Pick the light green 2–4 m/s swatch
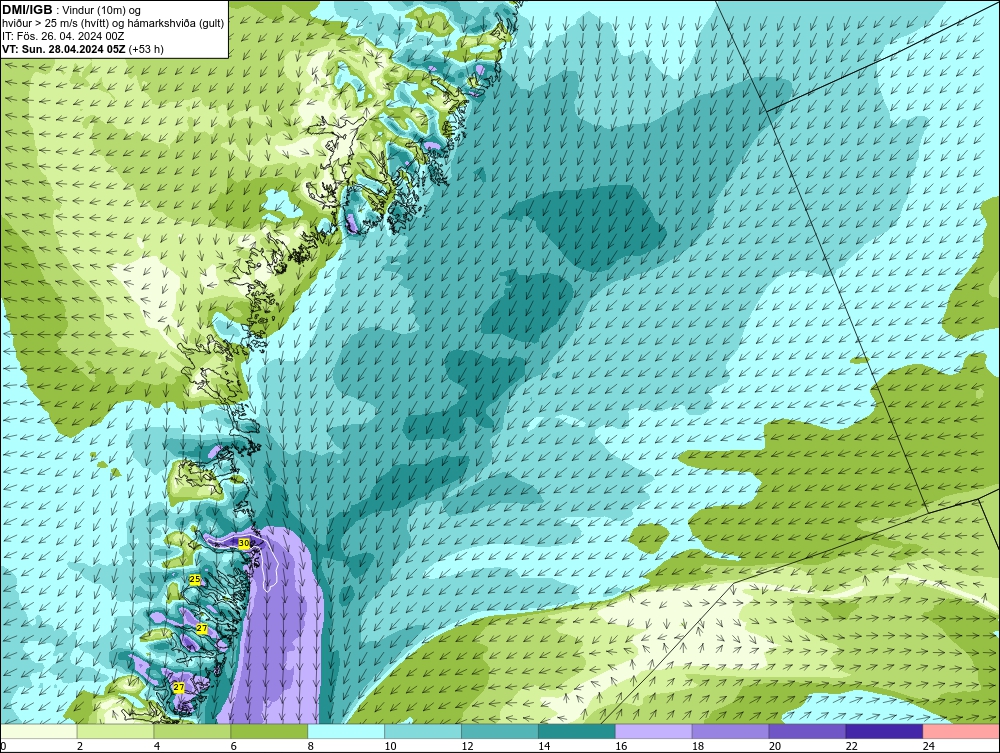The width and height of the screenshot is (1000, 753). [x=115, y=731]
